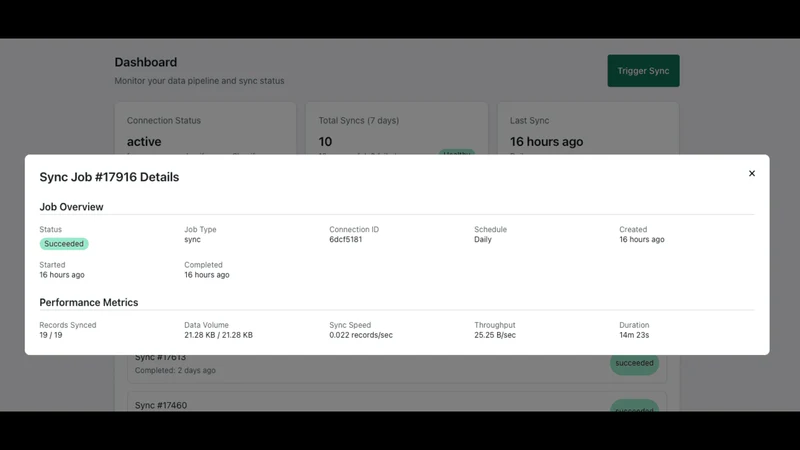Select Records Synced value 19 / 19

[51, 335]
